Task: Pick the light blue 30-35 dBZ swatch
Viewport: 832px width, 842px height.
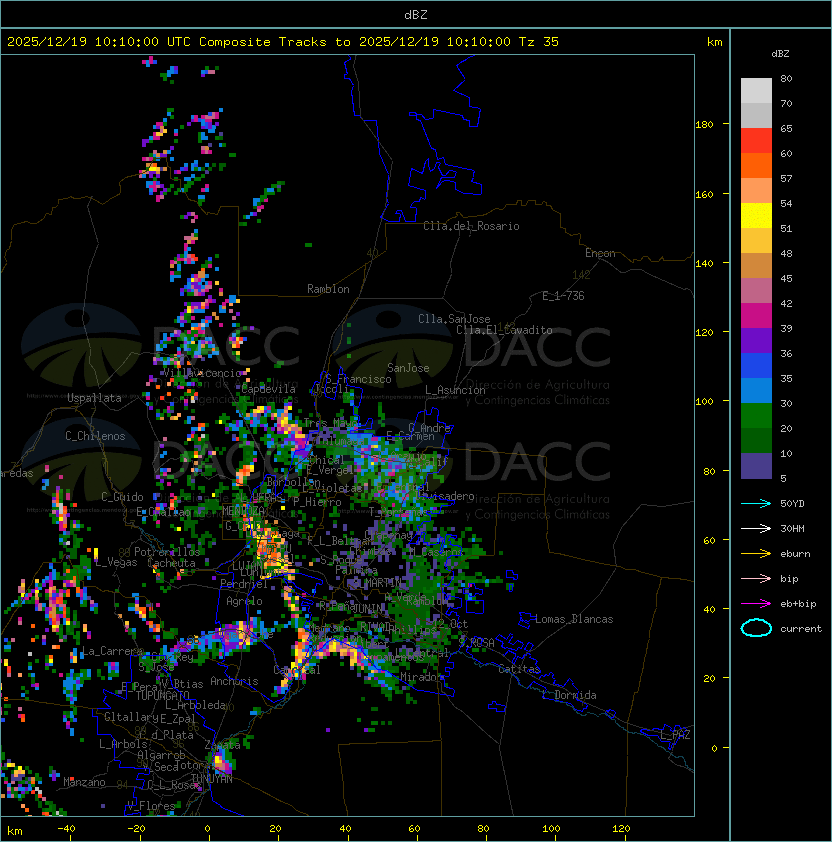Action: pos(756,391)
